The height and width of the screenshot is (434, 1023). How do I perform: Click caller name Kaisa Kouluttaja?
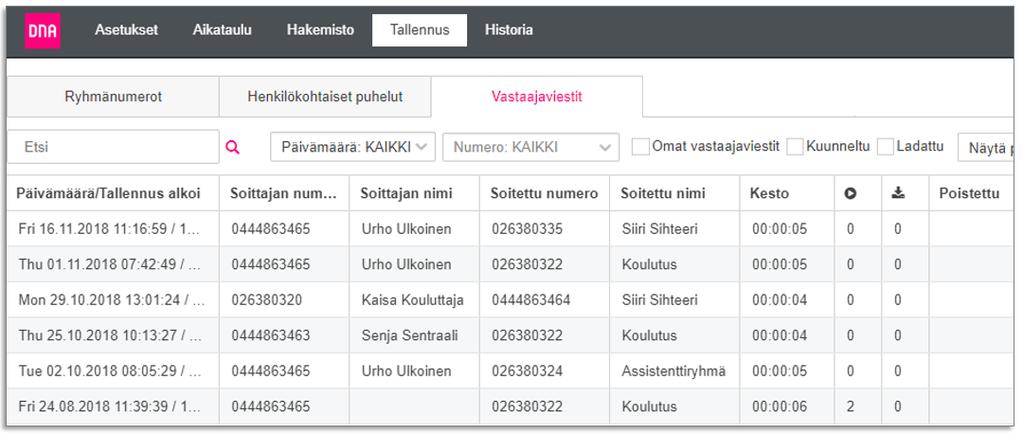point(412,300)
